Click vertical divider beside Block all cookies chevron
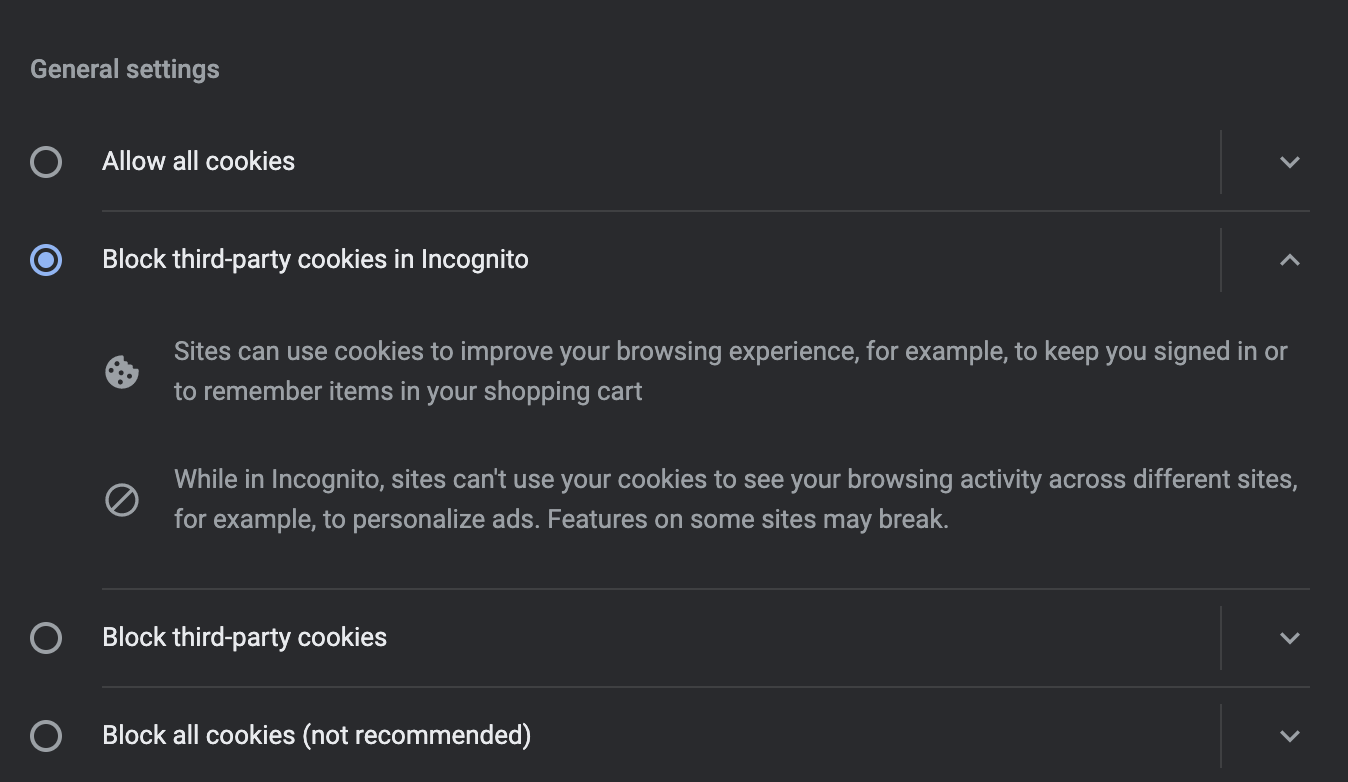This screenshot has height=782, width=1348. pyautogui.click(x=1221, y=736)
